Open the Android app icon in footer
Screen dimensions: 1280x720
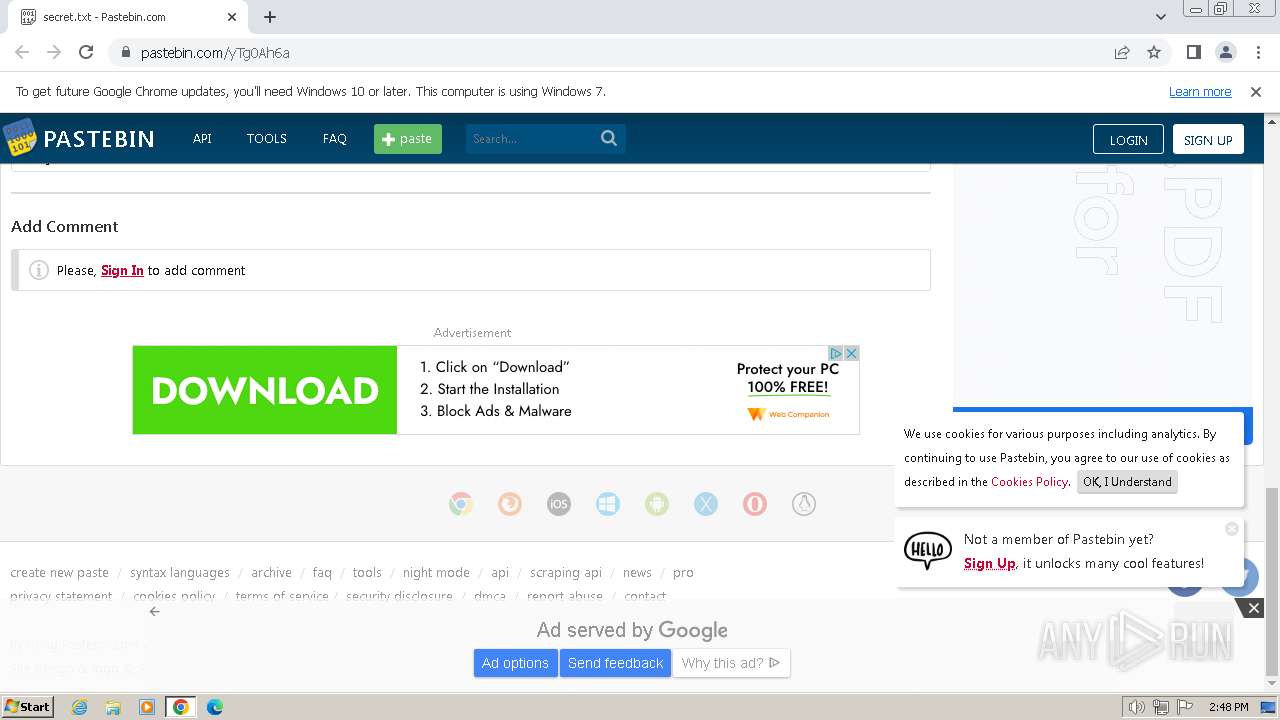tap(657, 504)
